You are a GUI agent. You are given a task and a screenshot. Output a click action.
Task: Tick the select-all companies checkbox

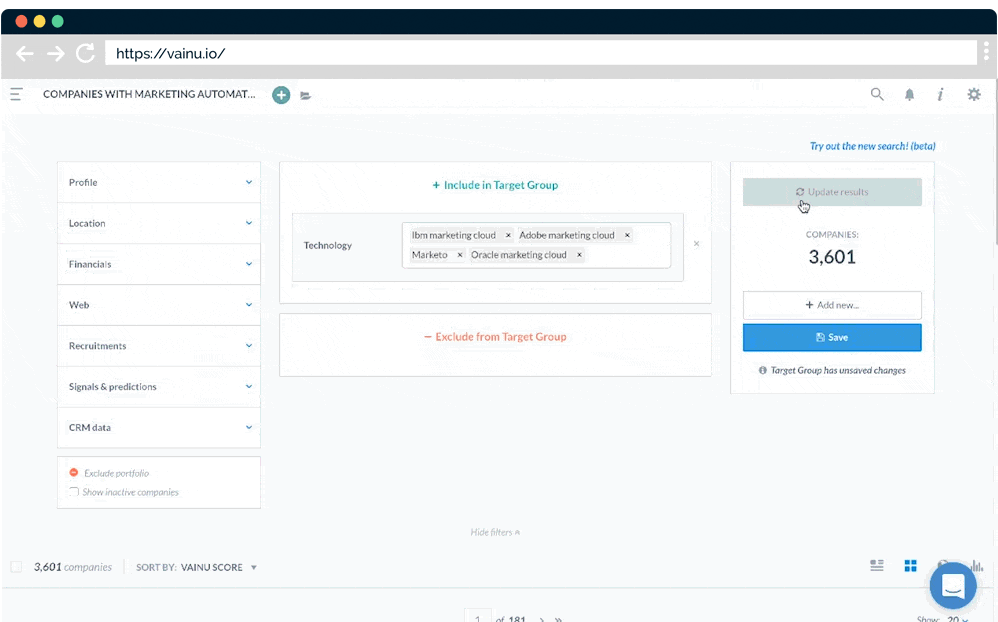click(x=16, y=567)
